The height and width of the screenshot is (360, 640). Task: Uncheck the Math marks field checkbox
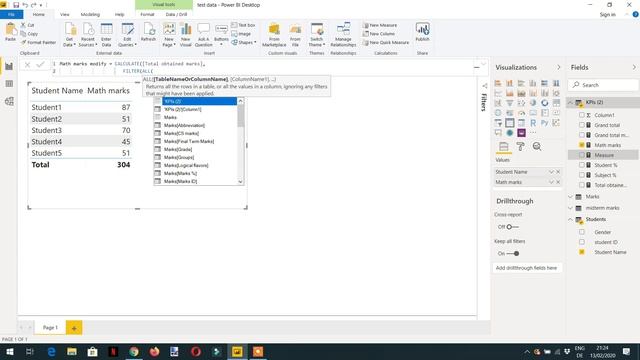point(582,145)
